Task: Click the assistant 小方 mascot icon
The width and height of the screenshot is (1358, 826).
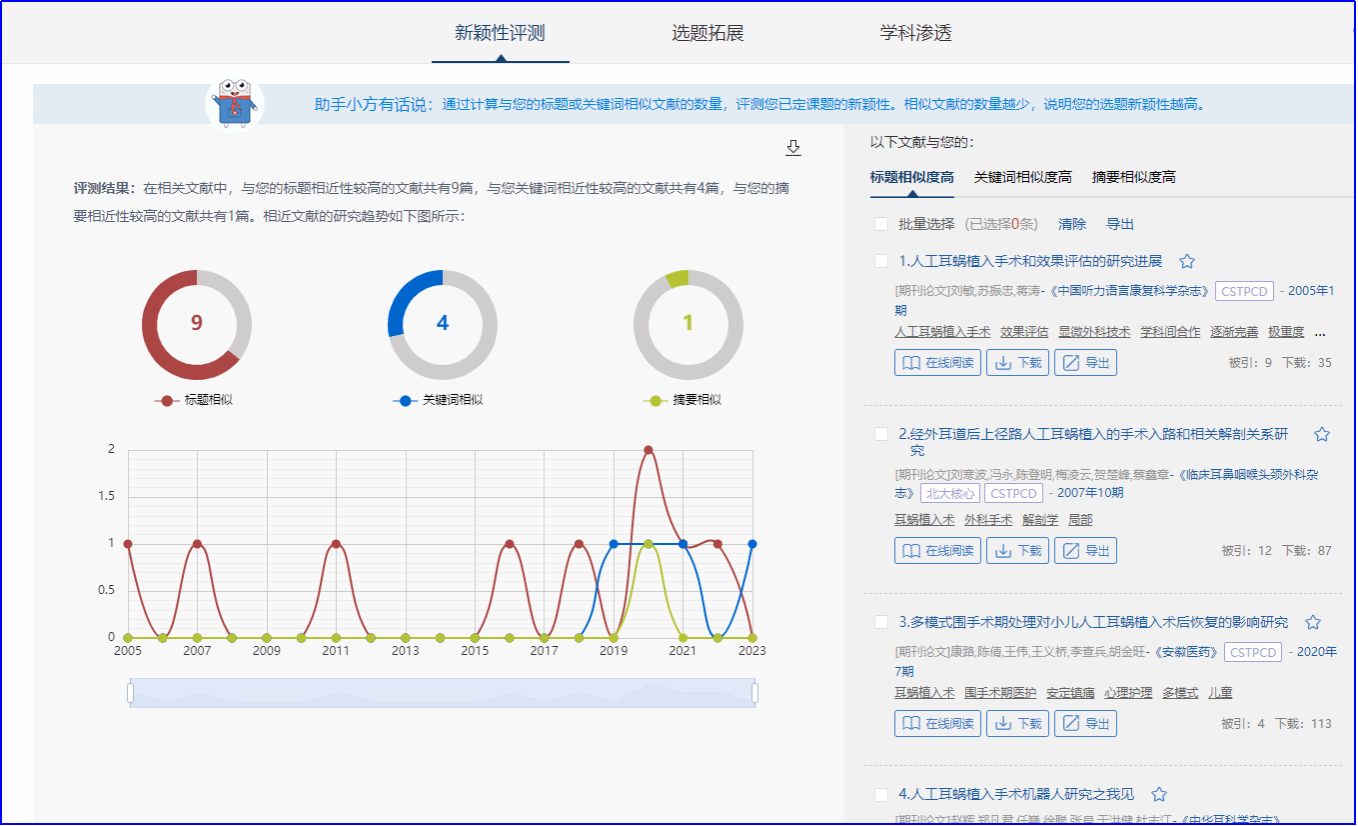Action: [234, 103]
